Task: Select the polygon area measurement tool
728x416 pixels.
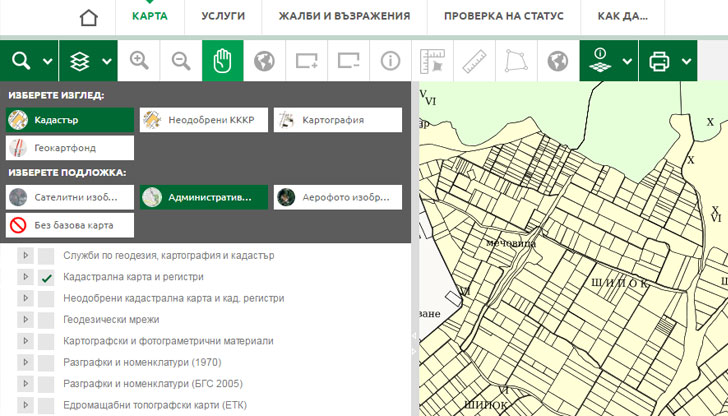Action: 516,62
